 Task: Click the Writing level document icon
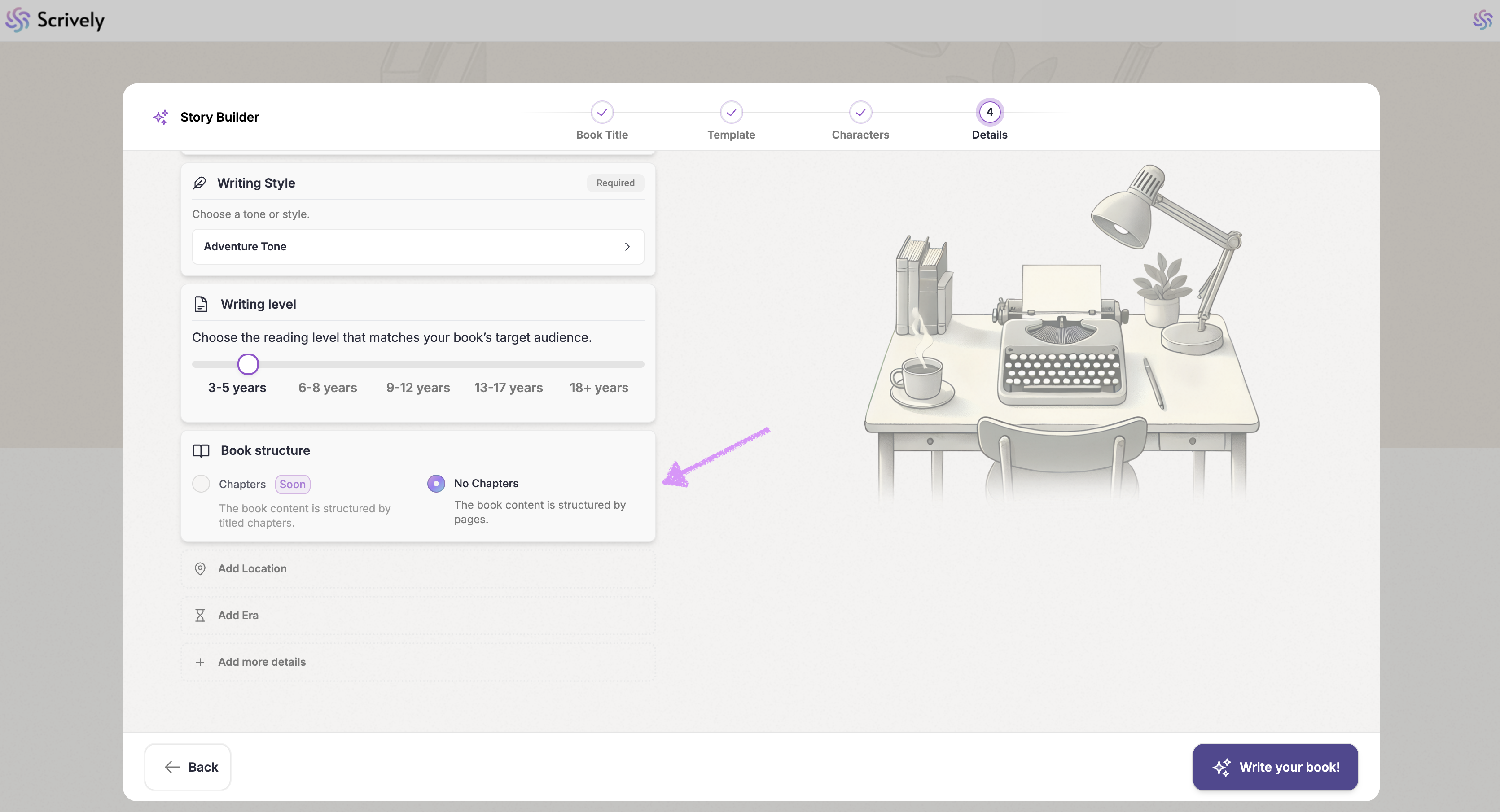click(x=201, y=304)
